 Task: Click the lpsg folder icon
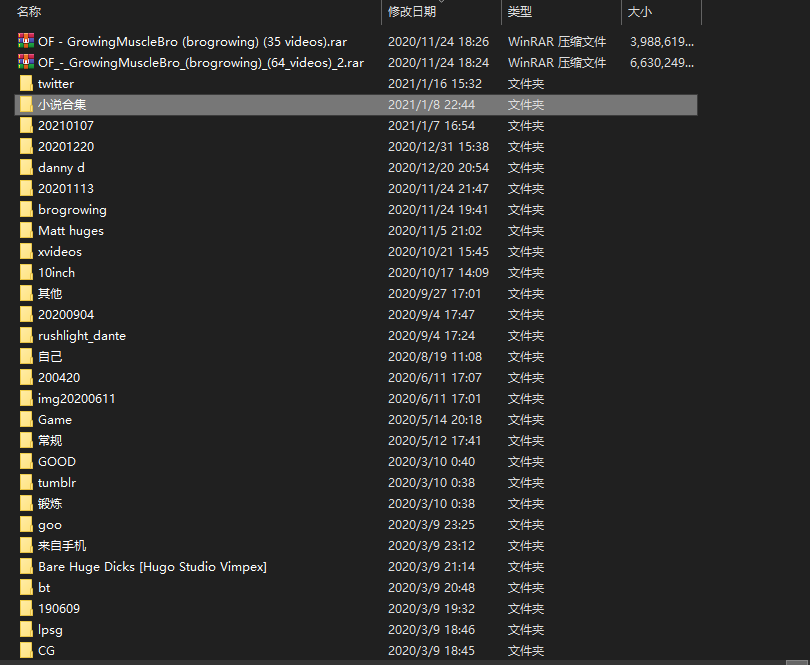coord(26,630)
